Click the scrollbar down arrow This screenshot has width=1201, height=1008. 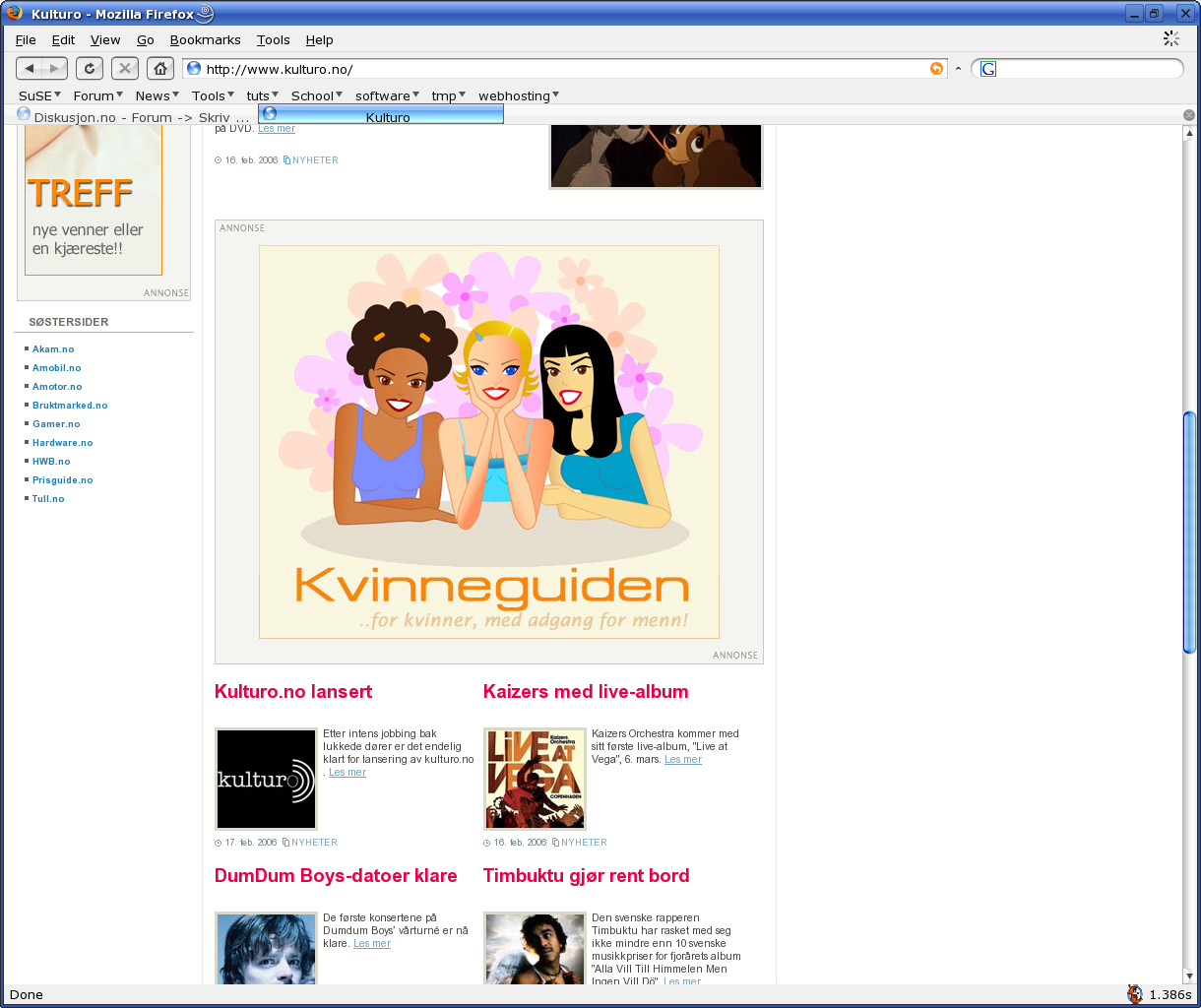click(1189, 976)
